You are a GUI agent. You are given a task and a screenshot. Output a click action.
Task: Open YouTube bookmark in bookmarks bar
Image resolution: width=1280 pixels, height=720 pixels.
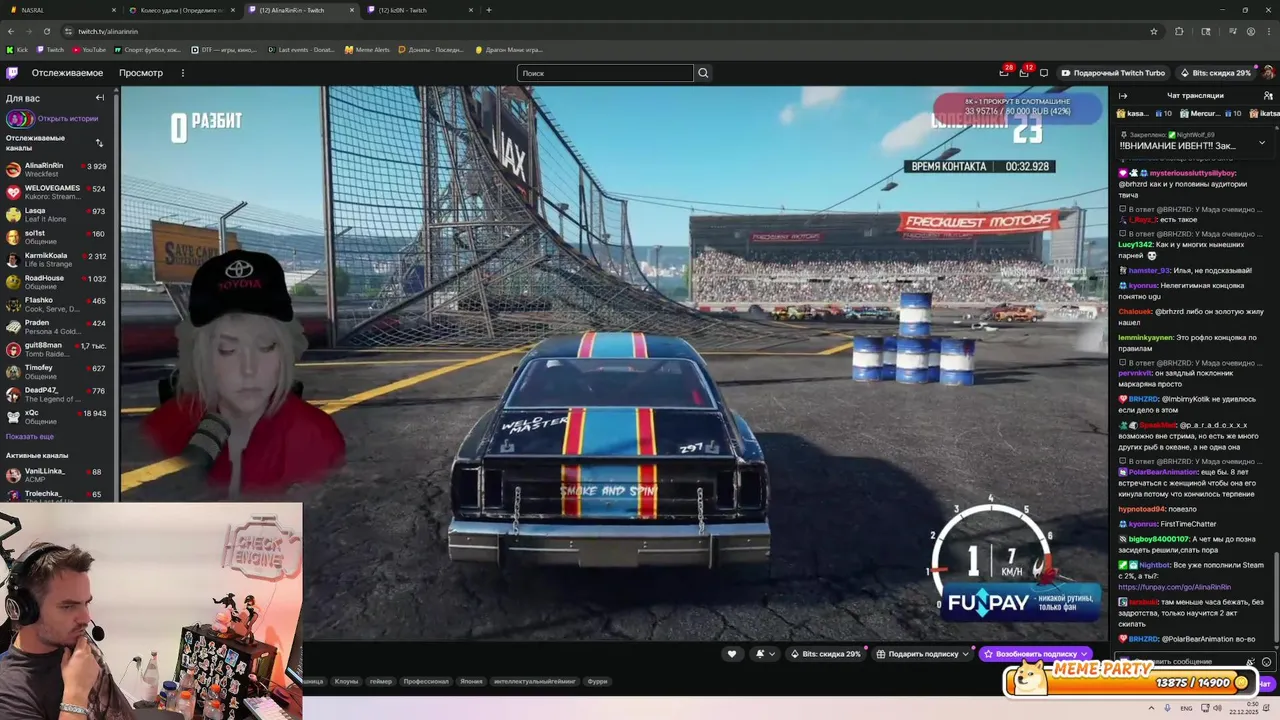pyautogui.click(x=88, y=49)
